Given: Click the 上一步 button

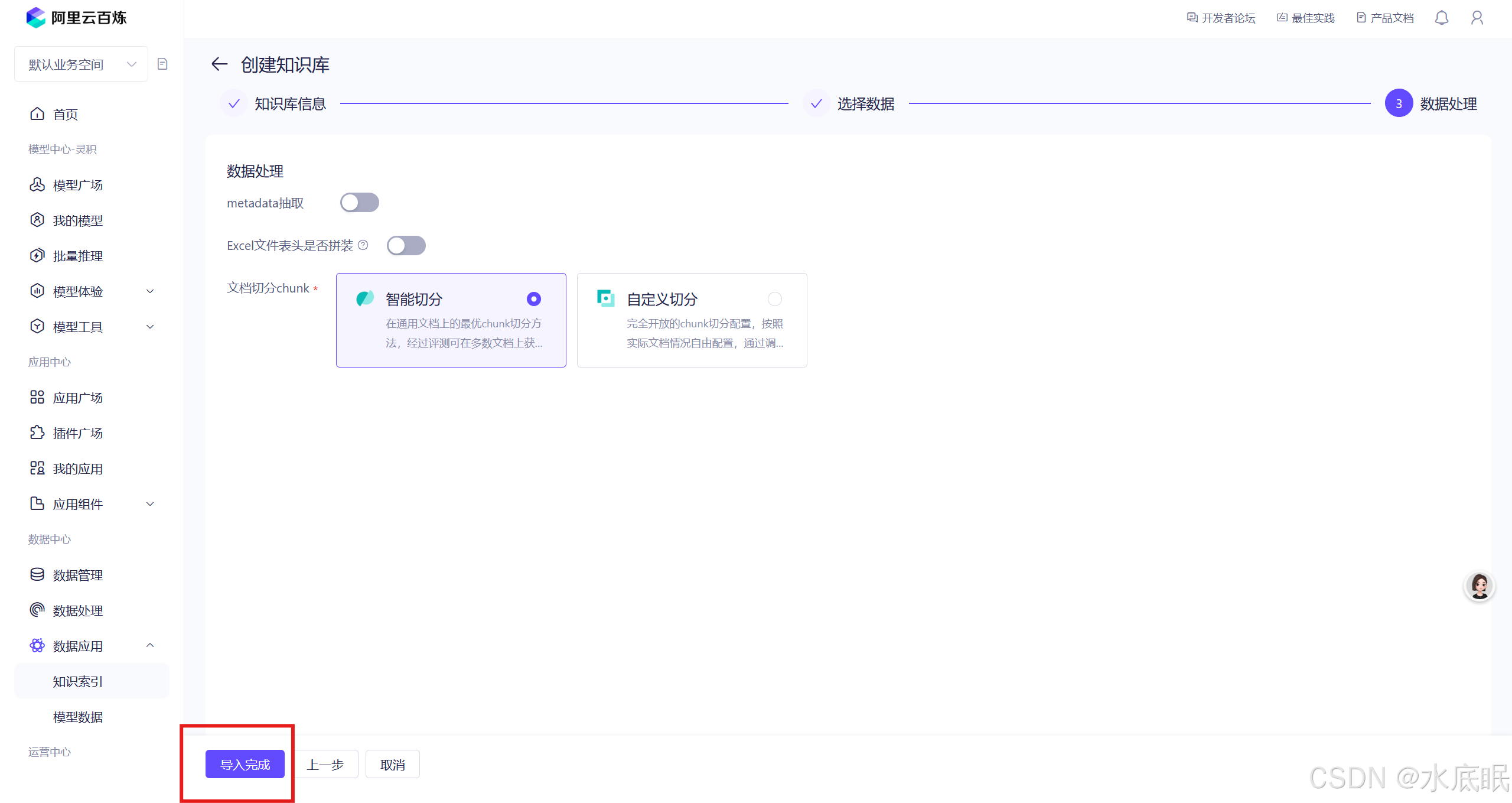Looking at the screenshot, I should pyautogui.click(x=325, y=764).
